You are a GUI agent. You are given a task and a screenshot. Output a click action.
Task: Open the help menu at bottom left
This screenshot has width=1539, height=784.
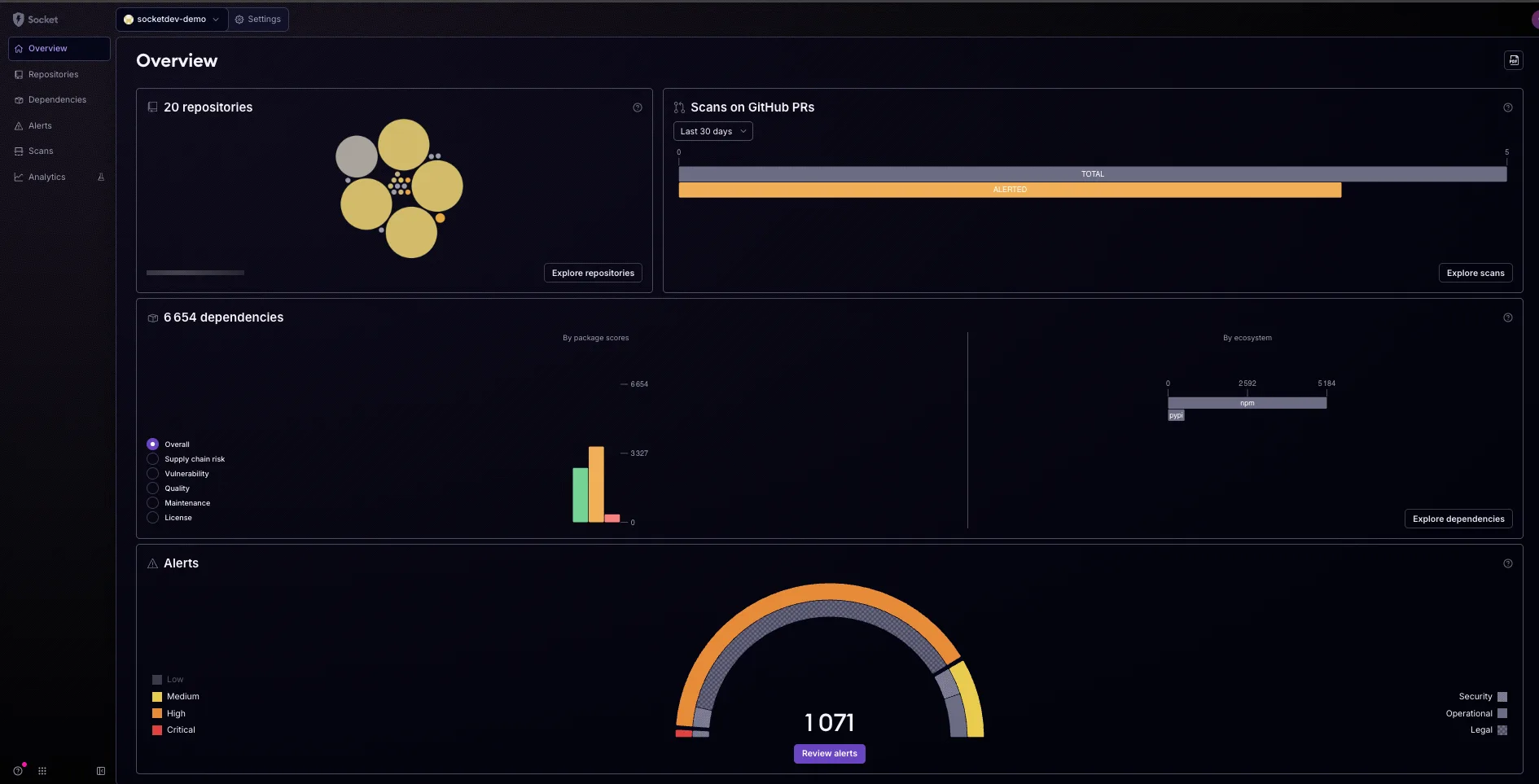(18, 771)
